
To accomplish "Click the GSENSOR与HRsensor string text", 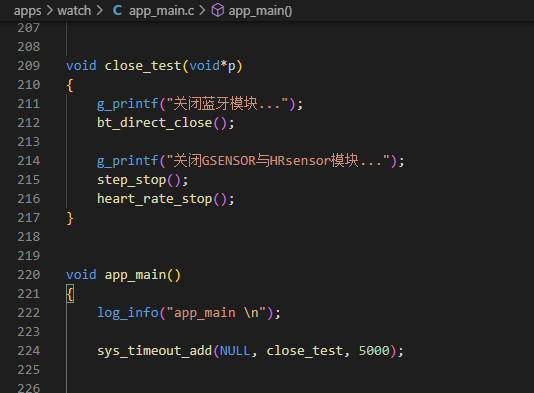I will pos(266,161).
